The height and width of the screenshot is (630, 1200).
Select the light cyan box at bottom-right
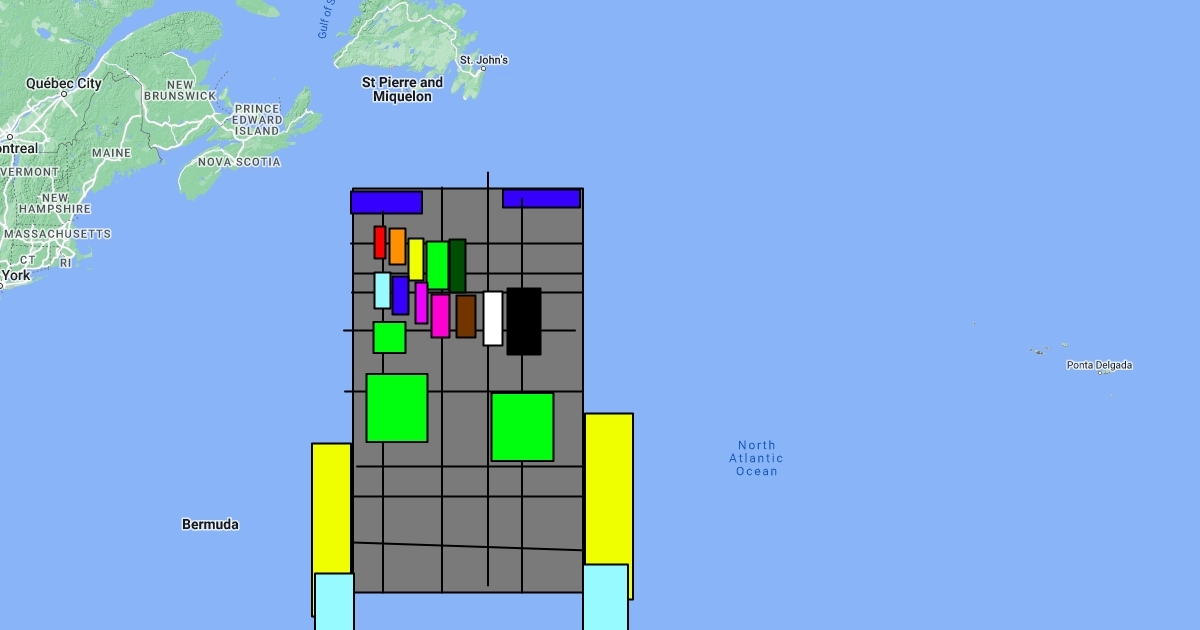605,597
